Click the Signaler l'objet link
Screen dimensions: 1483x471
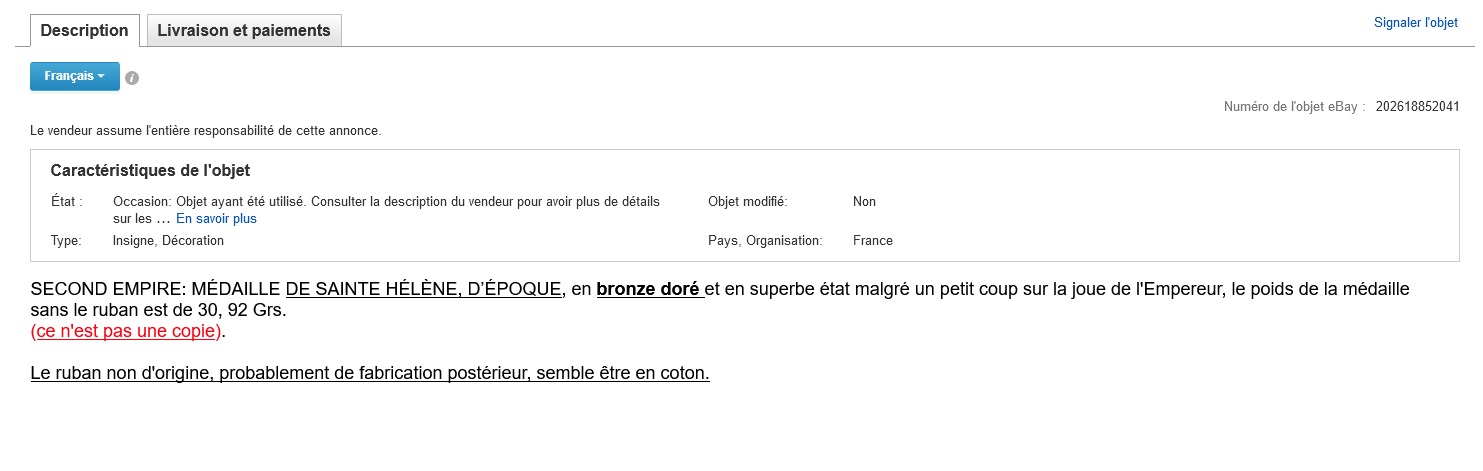click(1416, 23)
